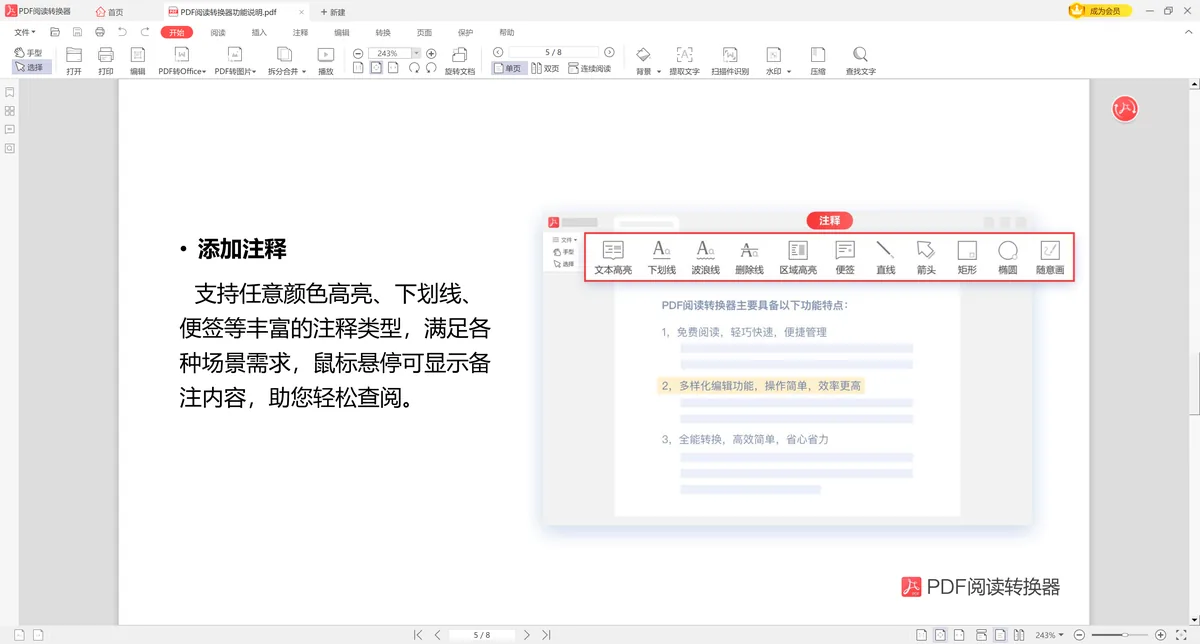Click the status bar zoom slider
The image size is (1200, 644).
[1120, 635]
